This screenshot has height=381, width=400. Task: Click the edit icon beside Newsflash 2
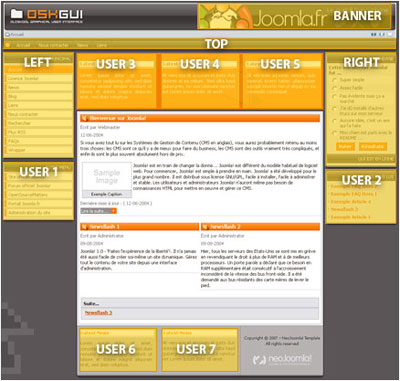[x=205, y=227]
